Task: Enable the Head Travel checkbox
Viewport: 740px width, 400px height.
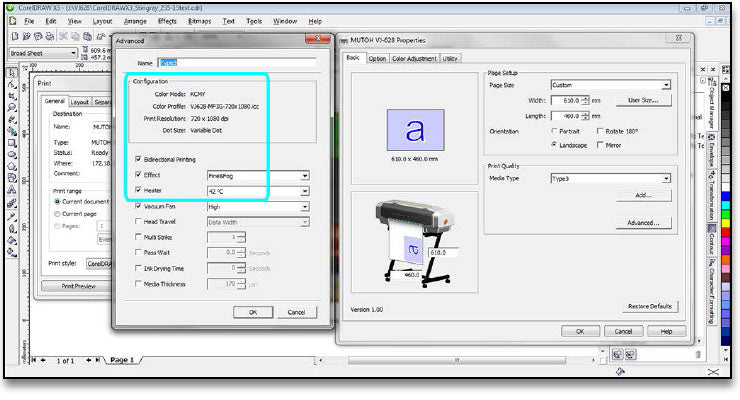Action: point(138,221)
